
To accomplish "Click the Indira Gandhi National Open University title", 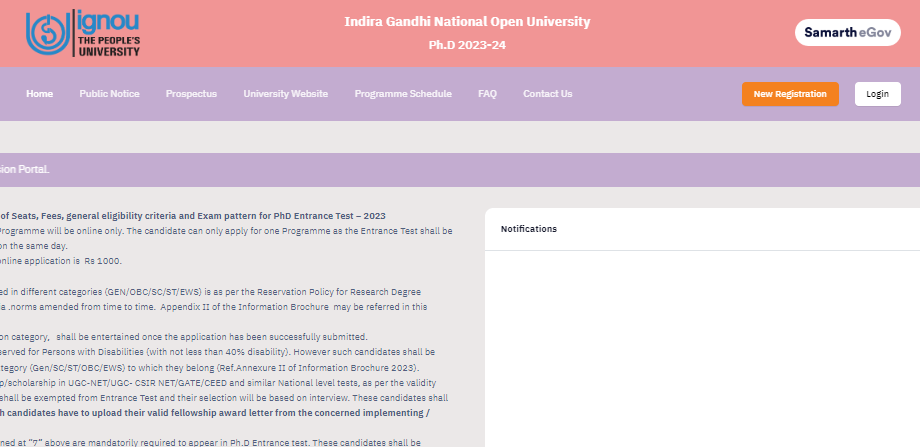I will 467,22.
